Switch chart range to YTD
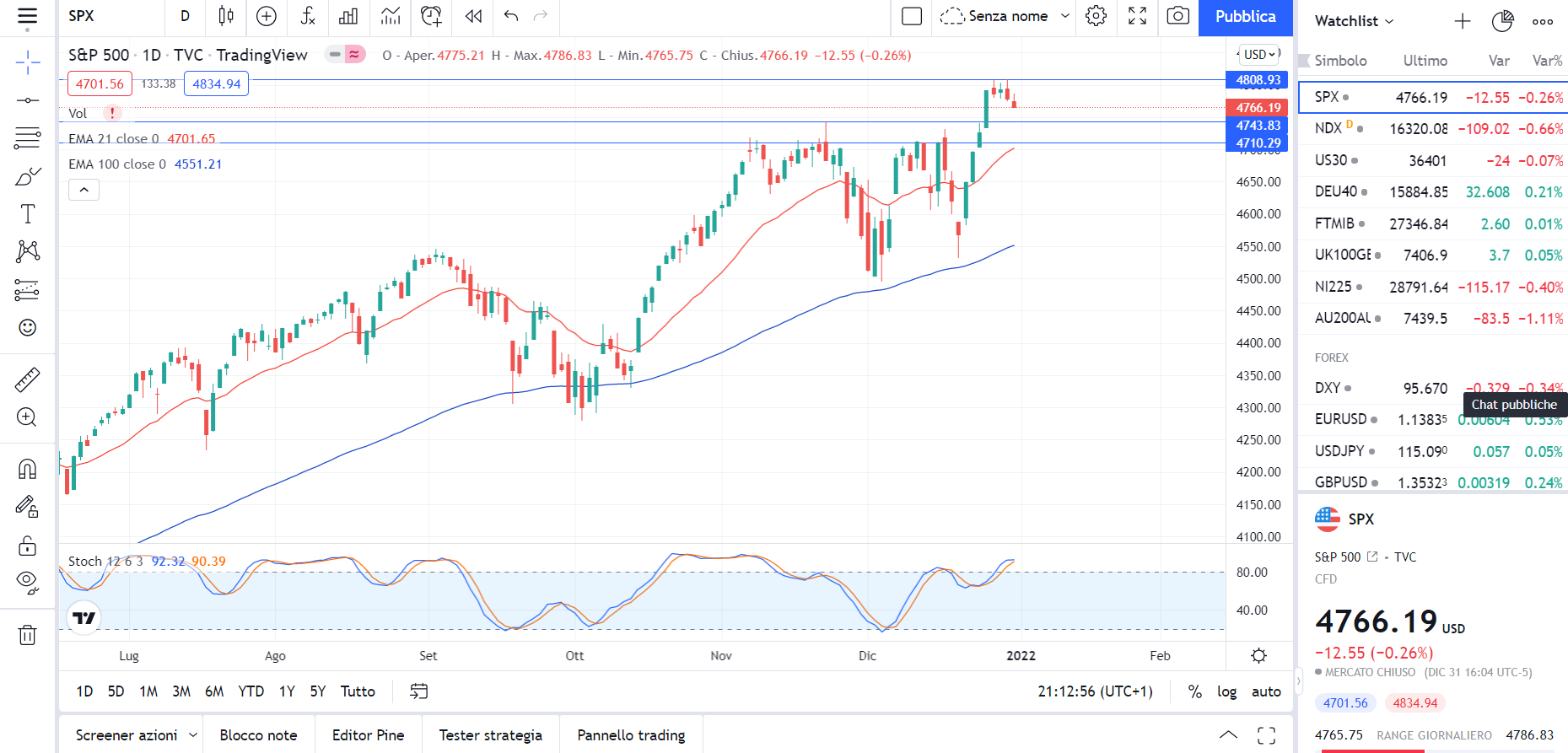 251,691
